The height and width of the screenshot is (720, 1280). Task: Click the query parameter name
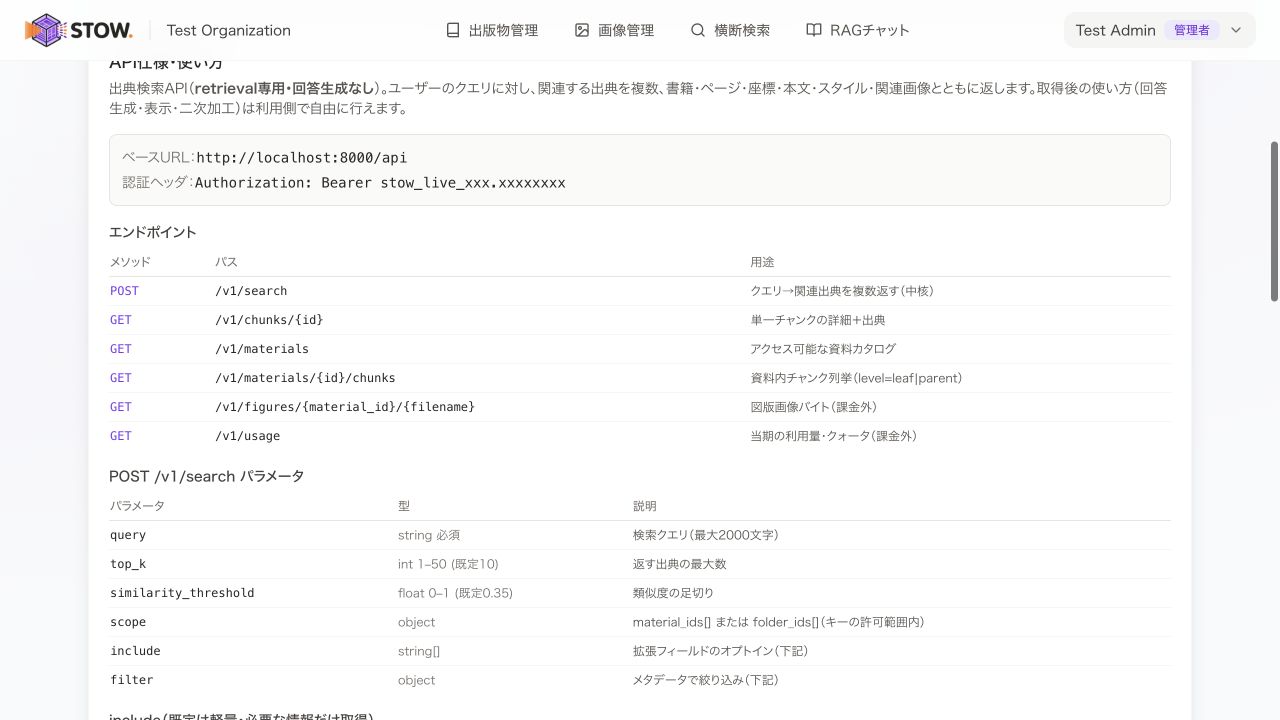click(128, 535)
